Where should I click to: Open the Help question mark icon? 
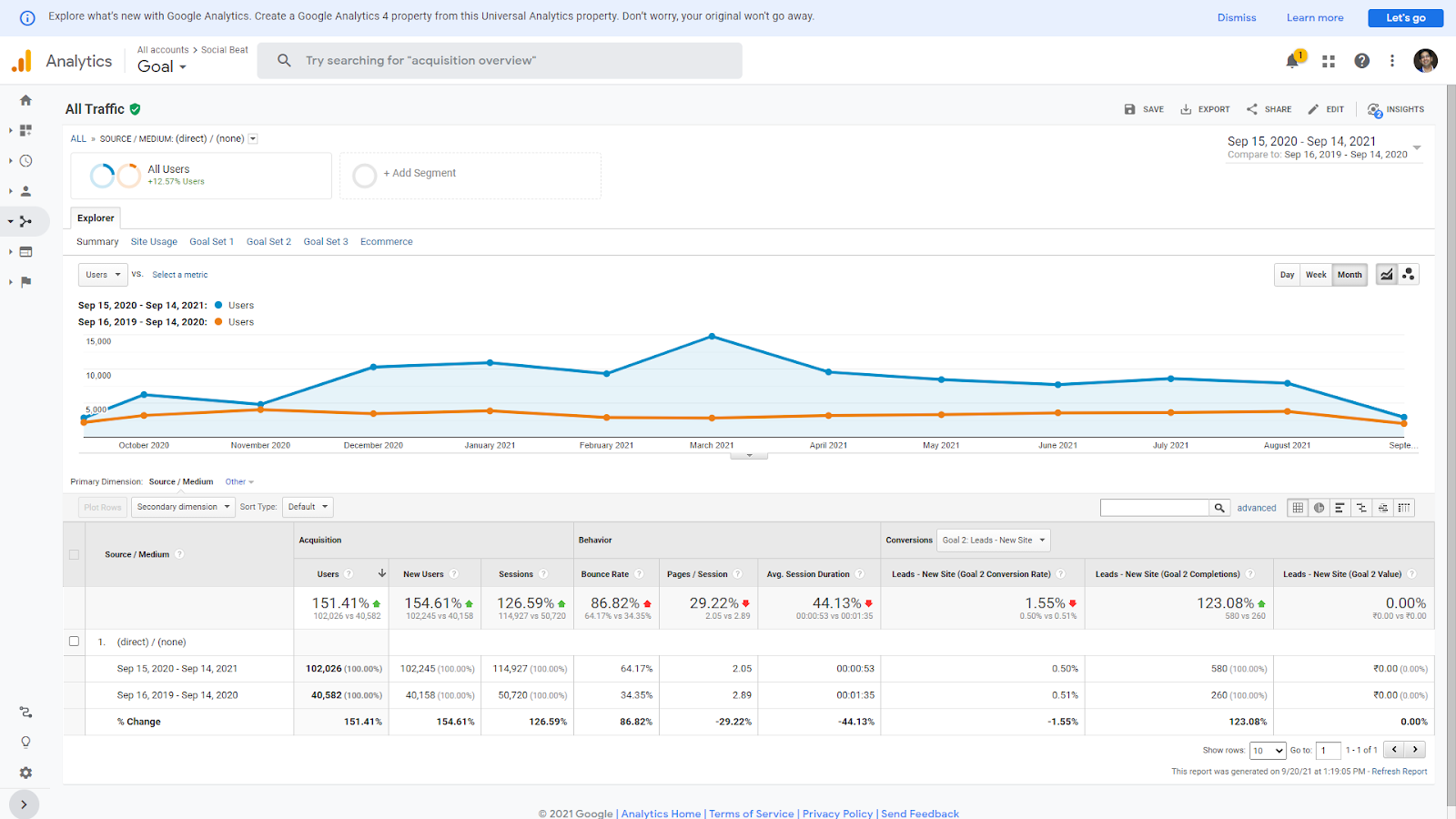[1361, 61]
